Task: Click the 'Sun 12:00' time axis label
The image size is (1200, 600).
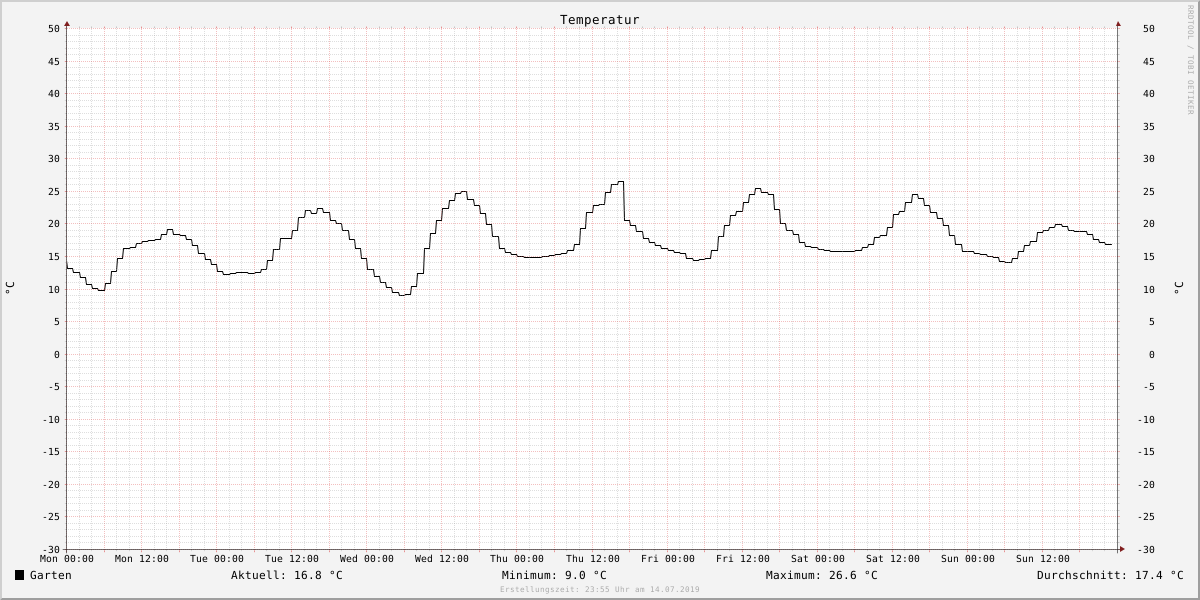Action: pyautogui.click(x=1043, y=559)
